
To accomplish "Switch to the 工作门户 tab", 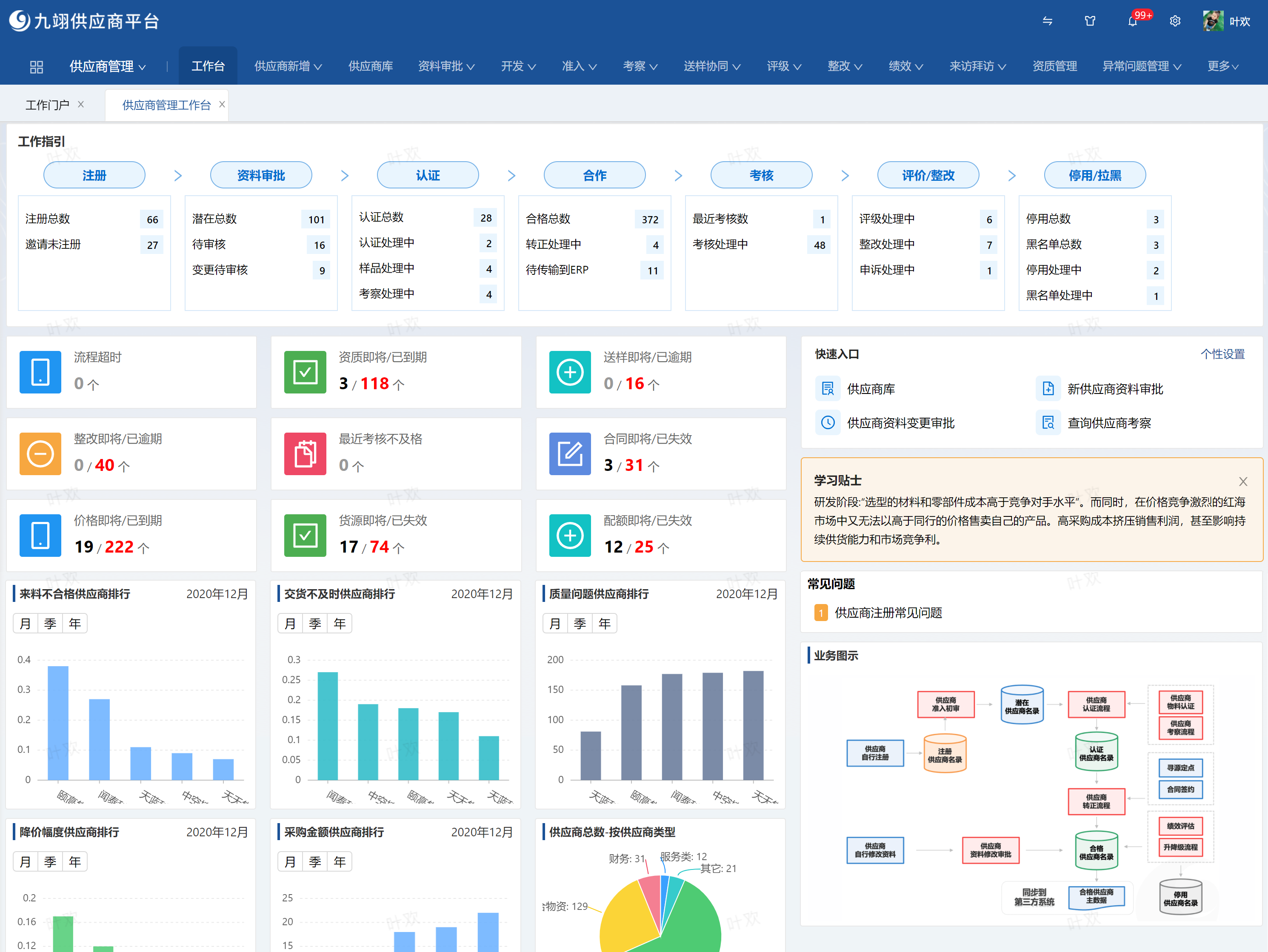I will (x=47, y=105).
